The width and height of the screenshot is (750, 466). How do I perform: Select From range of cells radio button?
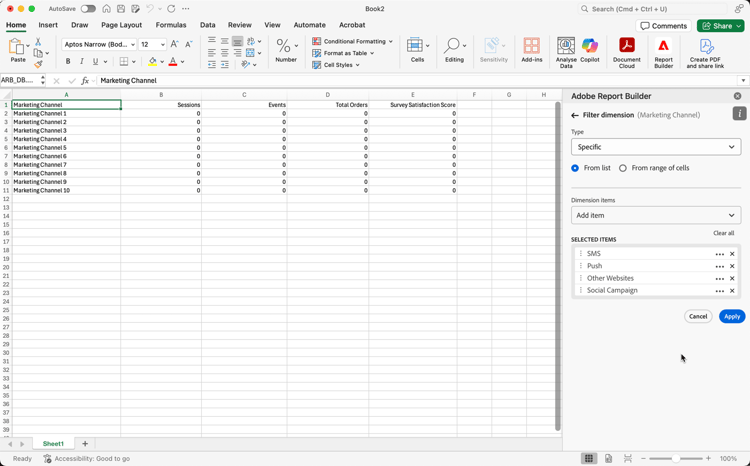coord(623,168)
